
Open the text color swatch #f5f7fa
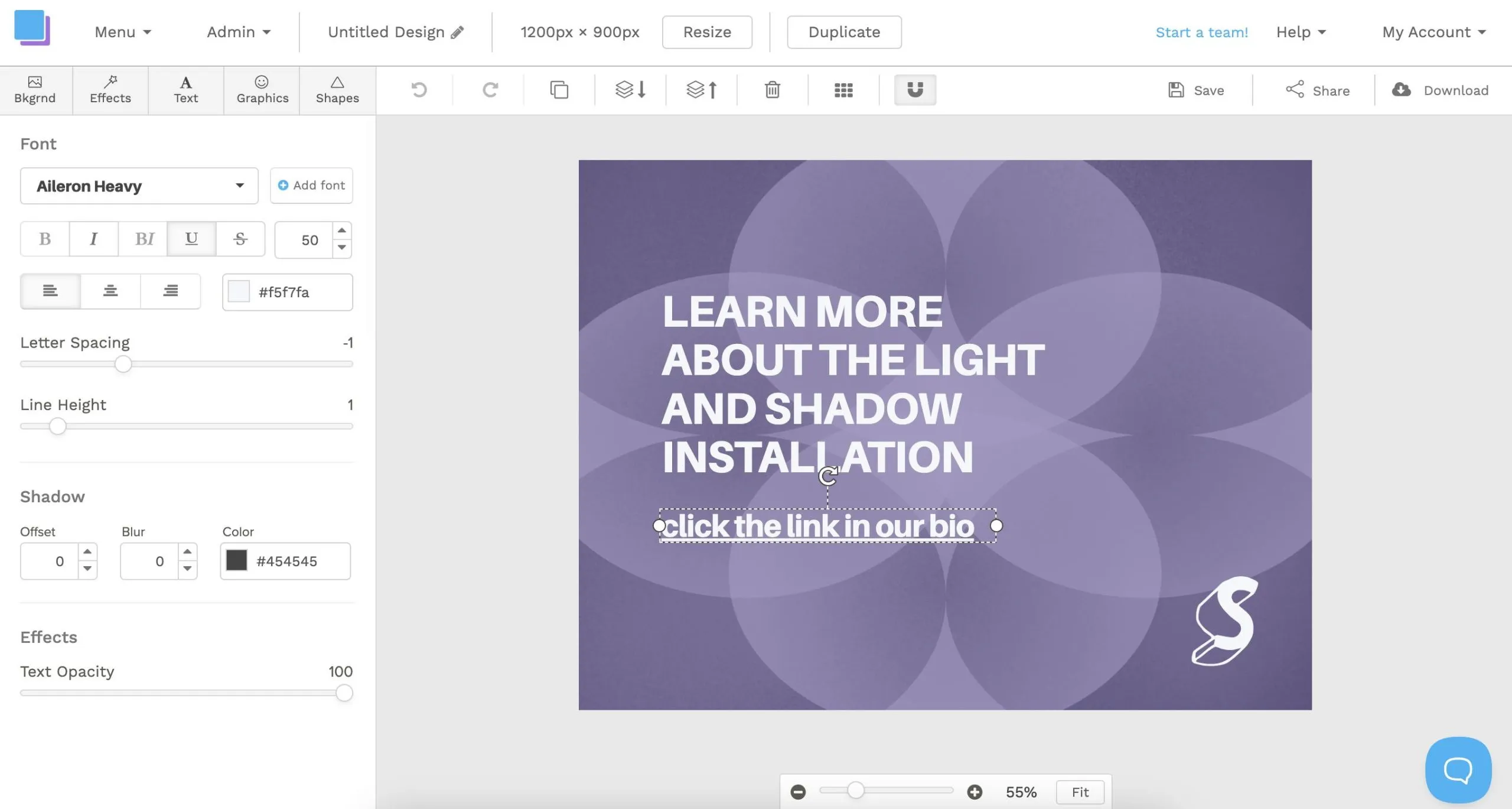[x=239, y=291]
